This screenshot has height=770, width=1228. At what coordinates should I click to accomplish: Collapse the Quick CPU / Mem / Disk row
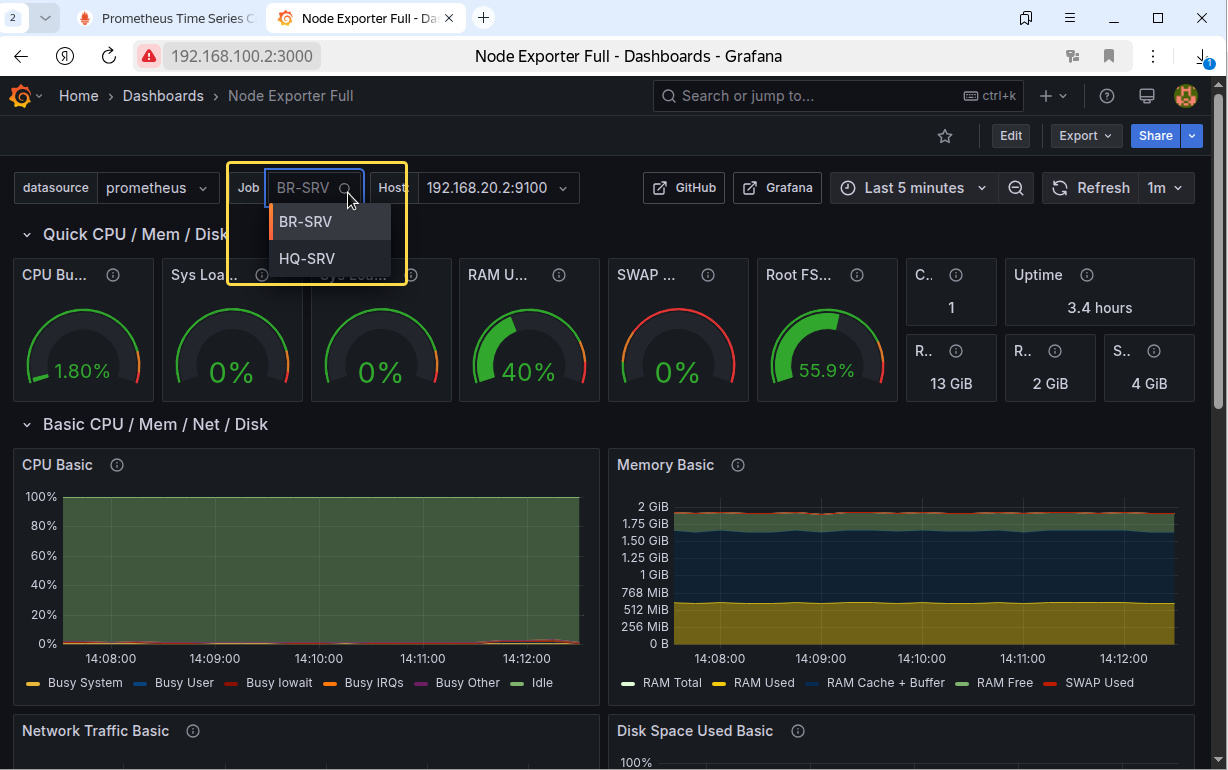pyautogui.click(x=27, y=234)
